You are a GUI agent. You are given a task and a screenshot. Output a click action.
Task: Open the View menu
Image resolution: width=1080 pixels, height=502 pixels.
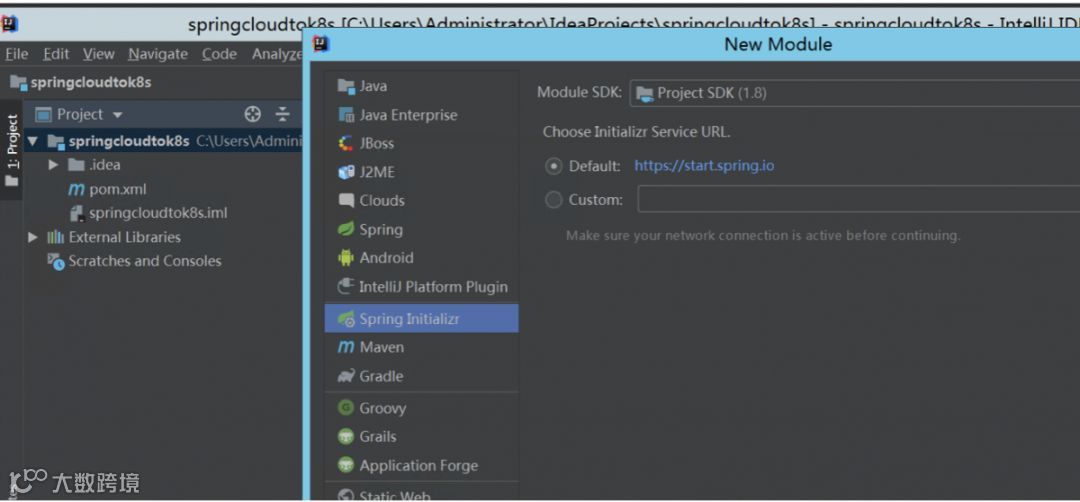(x=98, y=54)
